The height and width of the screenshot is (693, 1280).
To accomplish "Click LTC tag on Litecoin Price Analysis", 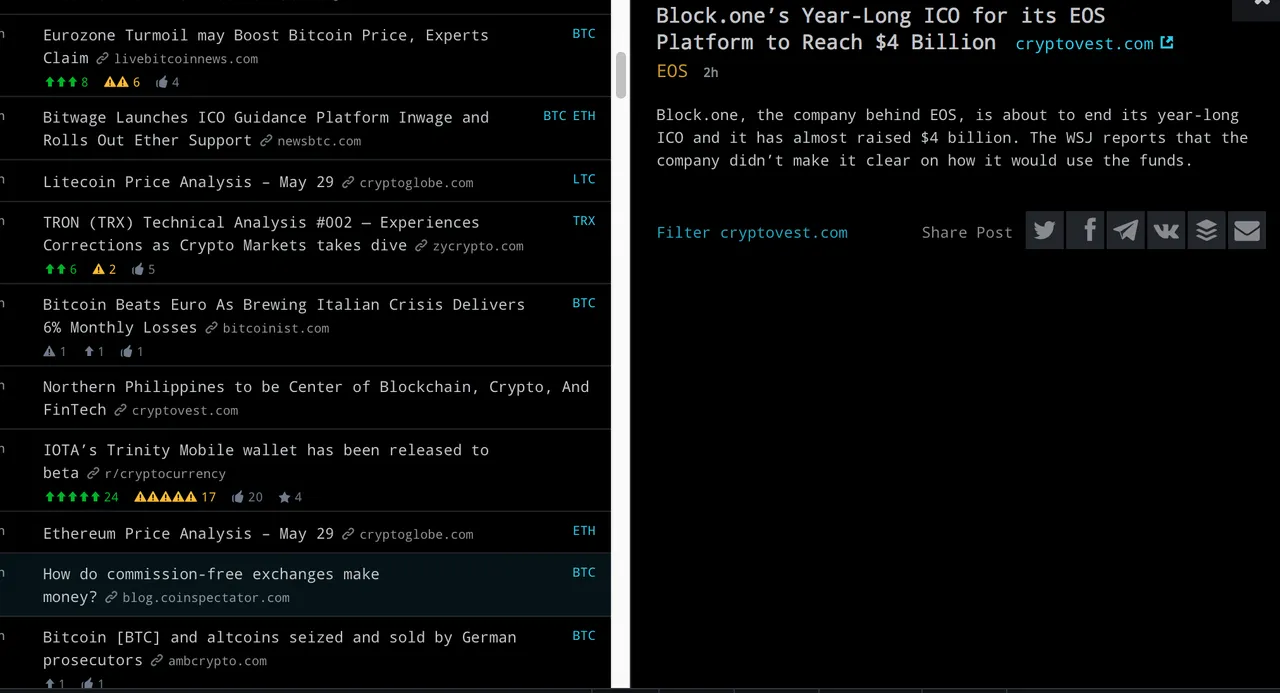I will [x=584, y=179].
